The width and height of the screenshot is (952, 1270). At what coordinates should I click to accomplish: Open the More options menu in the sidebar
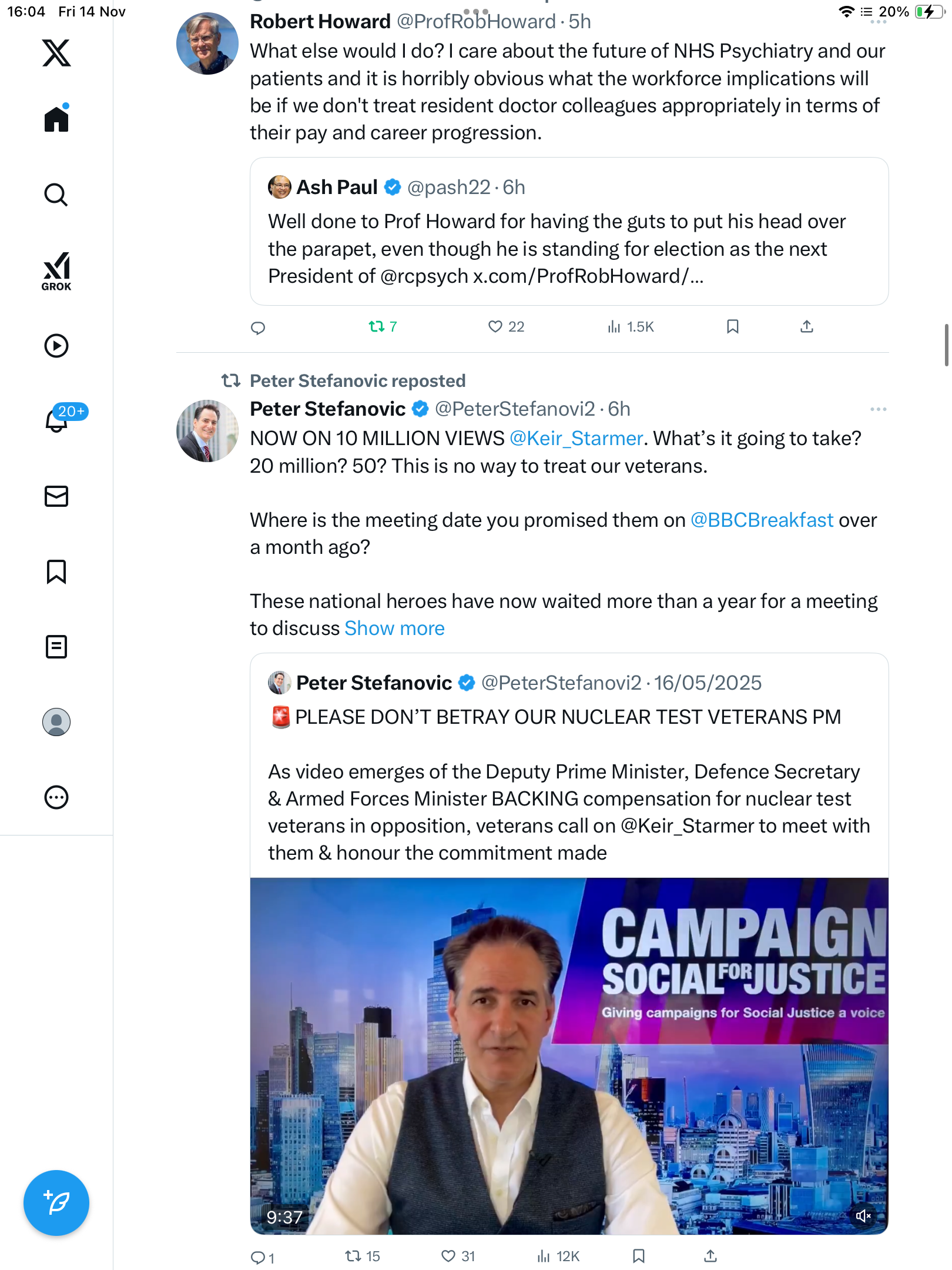[x=56, y=797]
